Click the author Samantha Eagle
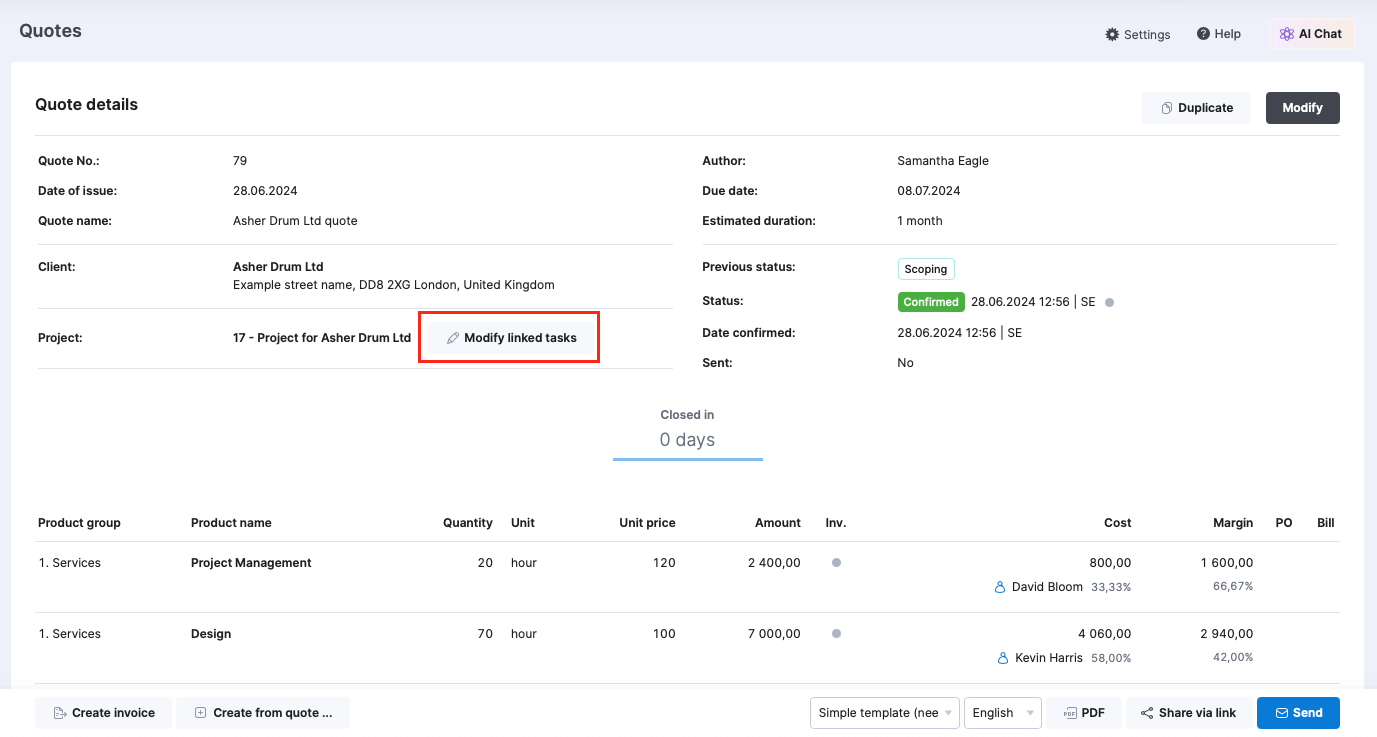This screenshot has height=737, width=1377. tap(943, 161)
